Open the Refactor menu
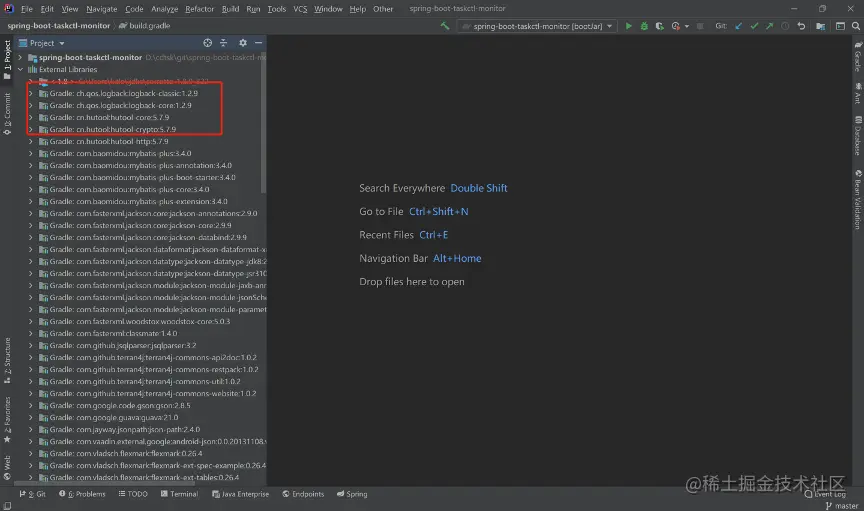The height and width of the screenshot is (512, 864). tap(199, 9)
